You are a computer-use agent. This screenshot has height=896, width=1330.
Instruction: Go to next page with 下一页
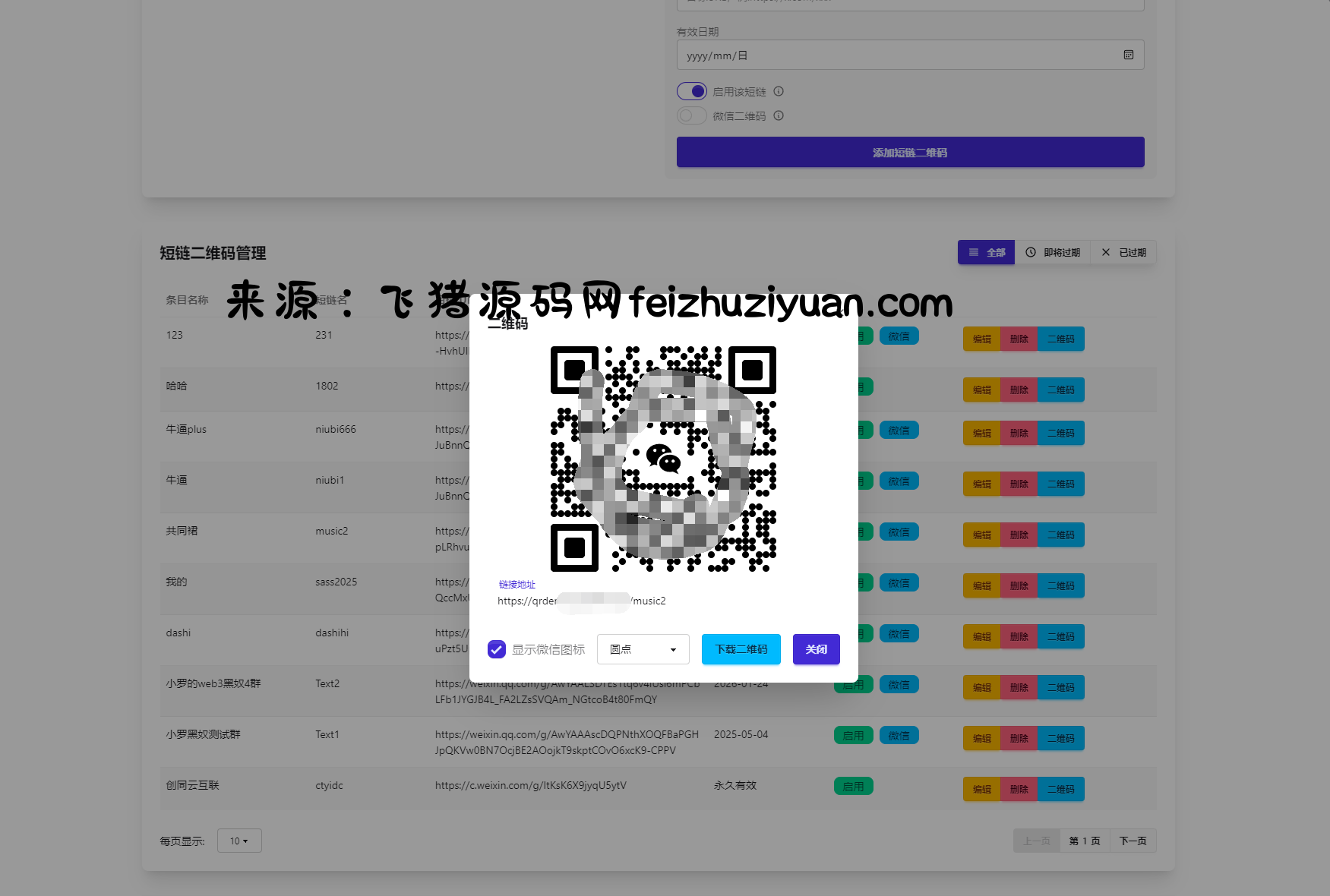click(x=1133, y=841)
